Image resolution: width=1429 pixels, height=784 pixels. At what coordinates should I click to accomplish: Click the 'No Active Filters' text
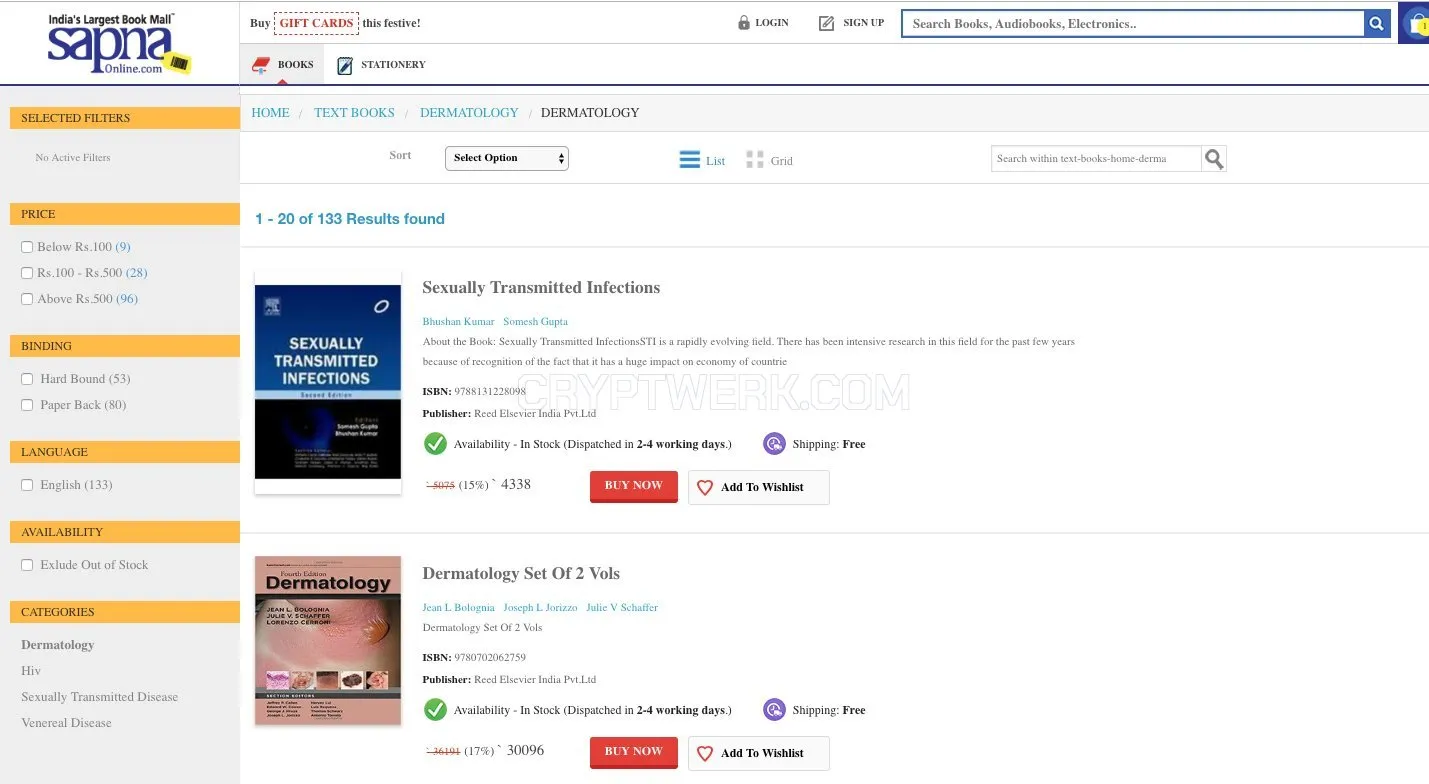coord(73,158)
